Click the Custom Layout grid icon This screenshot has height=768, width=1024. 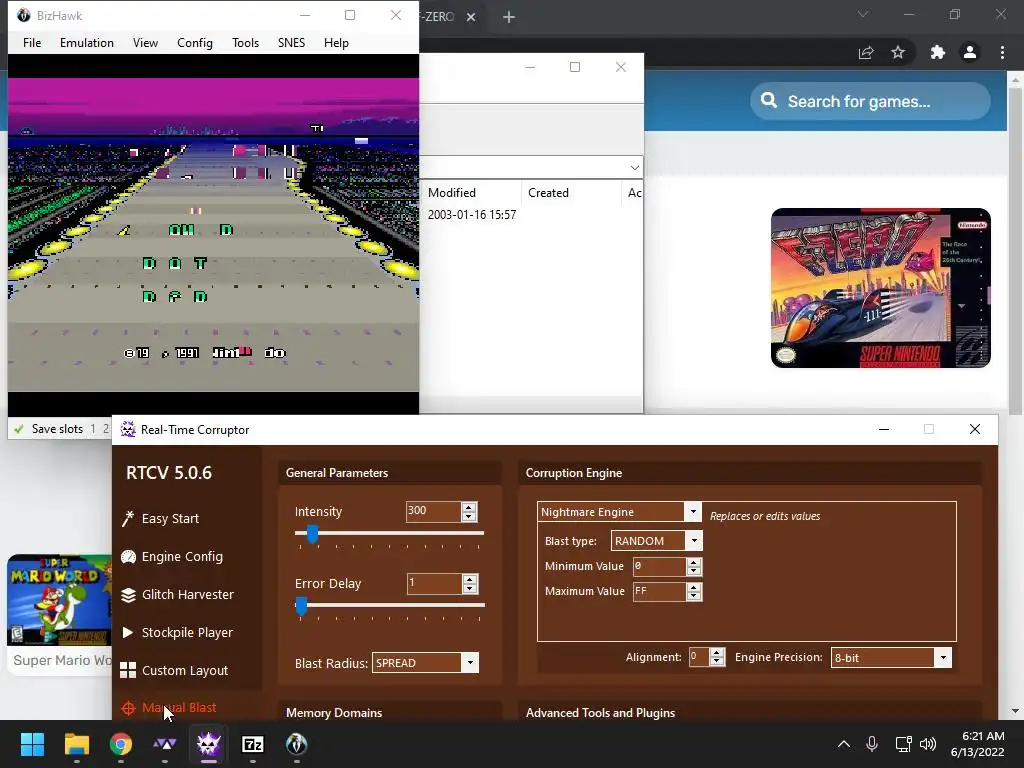coord(128,670)
